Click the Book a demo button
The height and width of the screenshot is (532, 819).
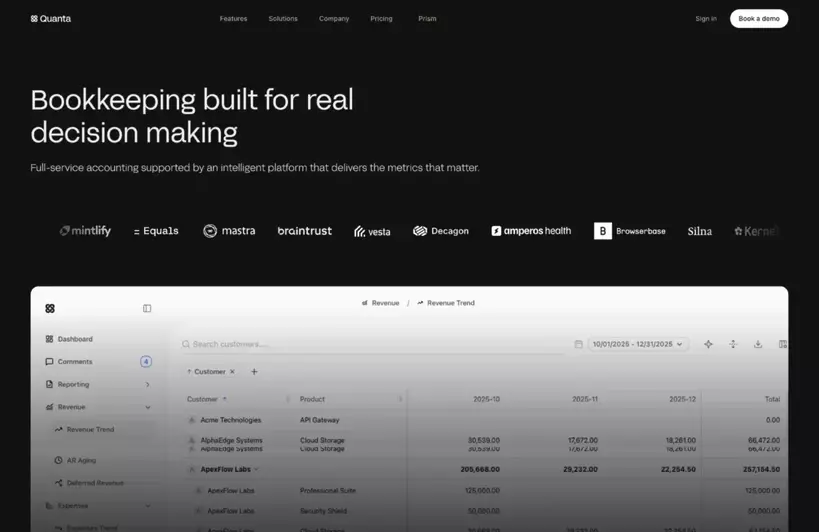pyautogui.click(x=759, y=19)
